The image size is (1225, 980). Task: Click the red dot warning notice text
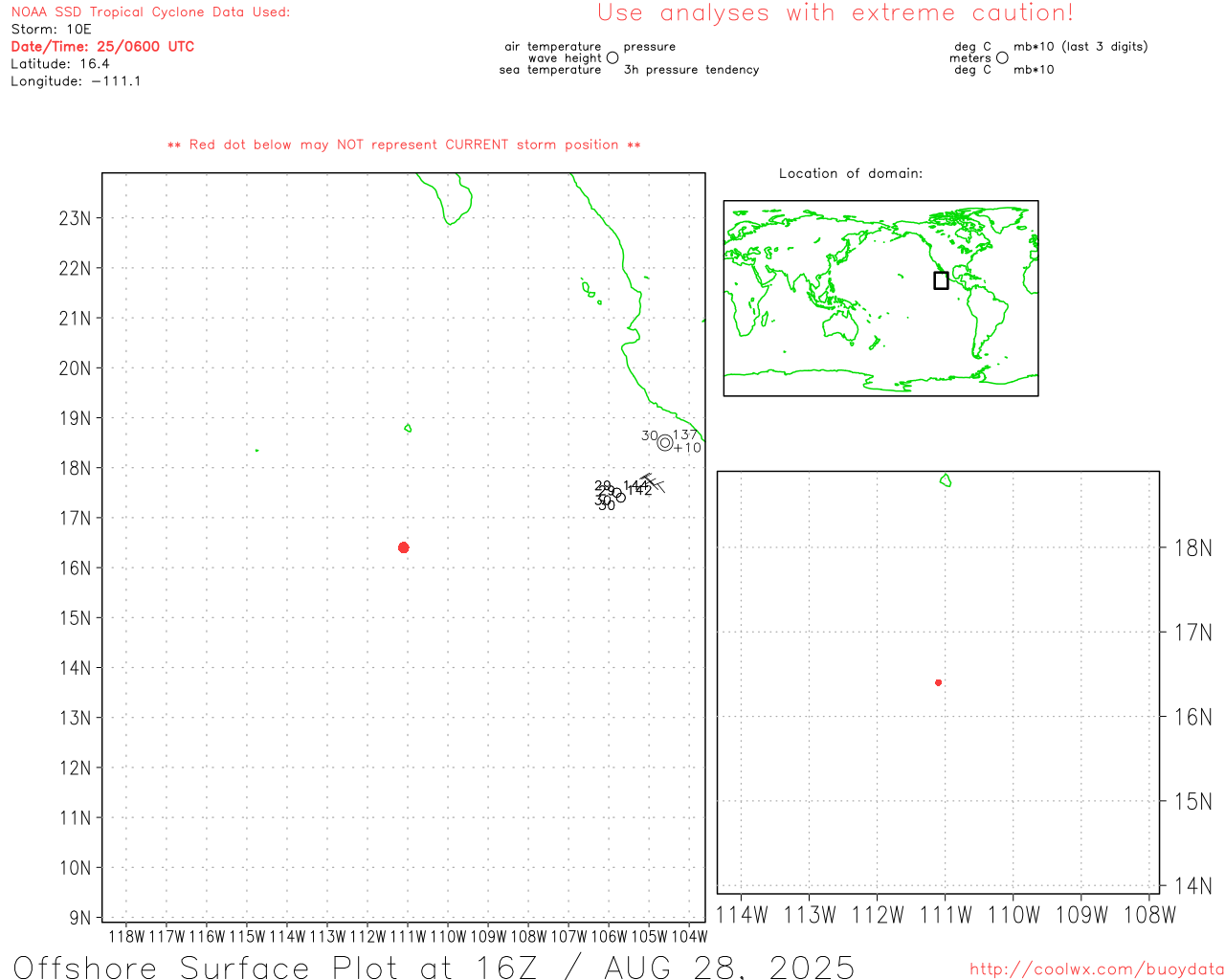coord(404,145)
